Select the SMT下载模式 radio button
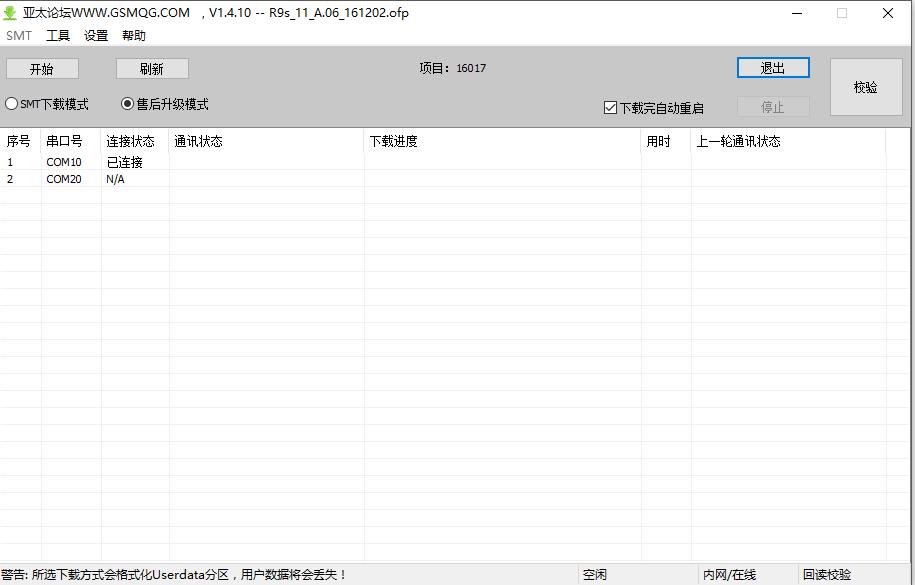This screenshot has height=585, width=915. [11, 103]
